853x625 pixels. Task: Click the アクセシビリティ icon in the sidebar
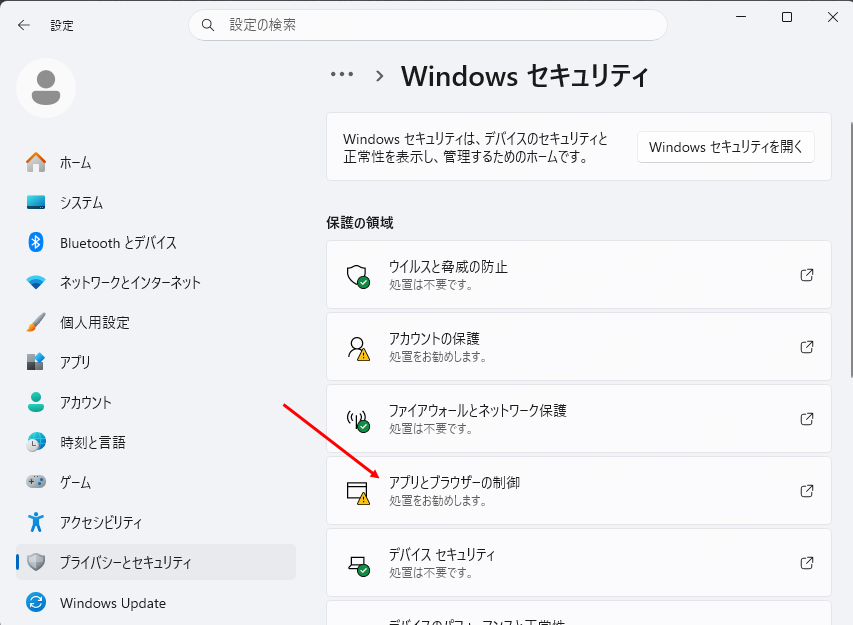pos(36,523)
